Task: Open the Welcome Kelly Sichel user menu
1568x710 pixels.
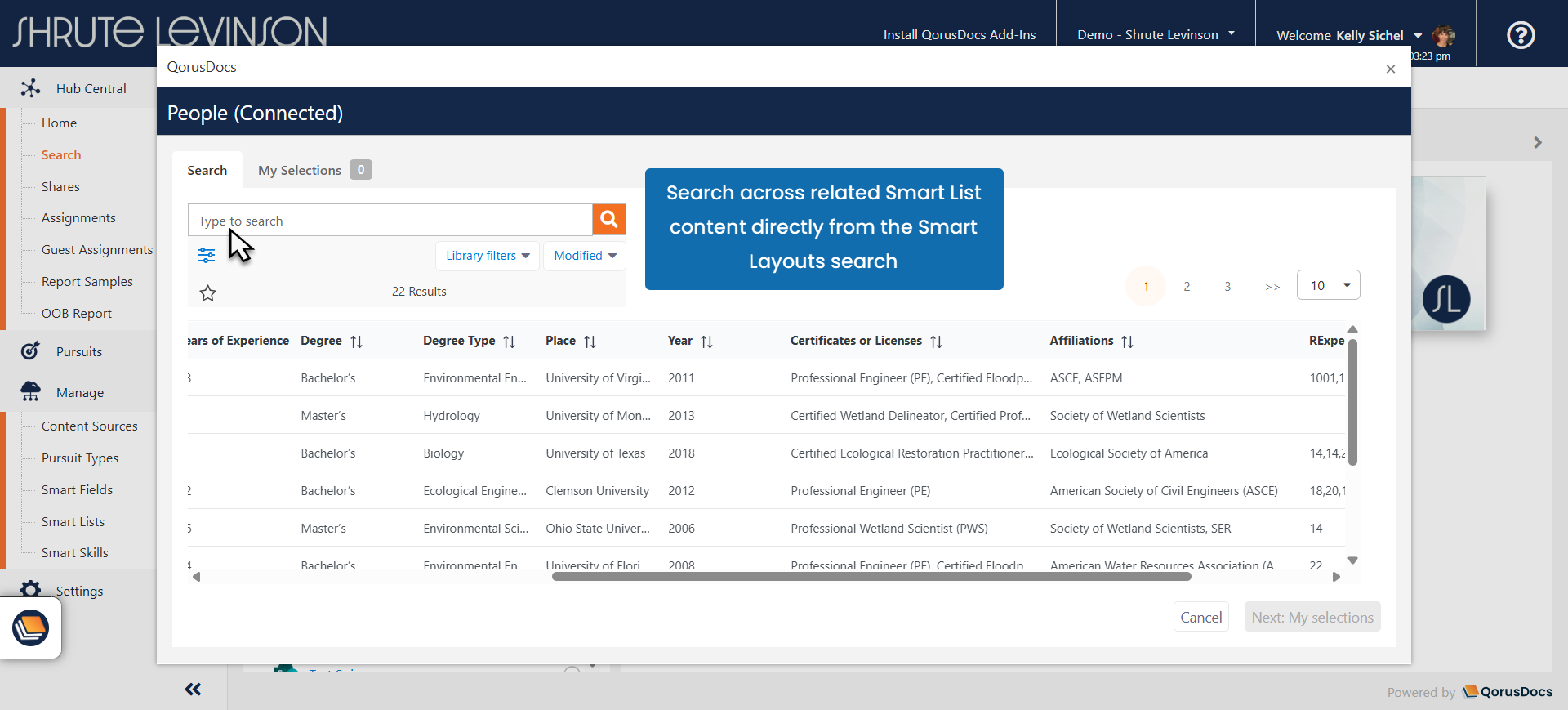Action: point(1349,35)
